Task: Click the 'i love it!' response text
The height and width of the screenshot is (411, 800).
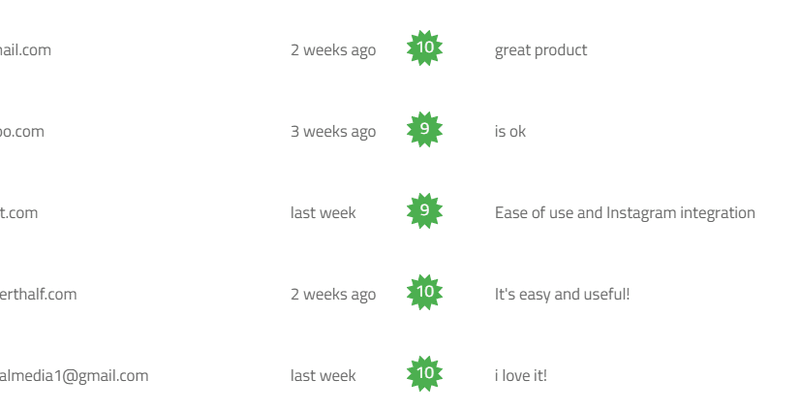Action: click(521, 376)
